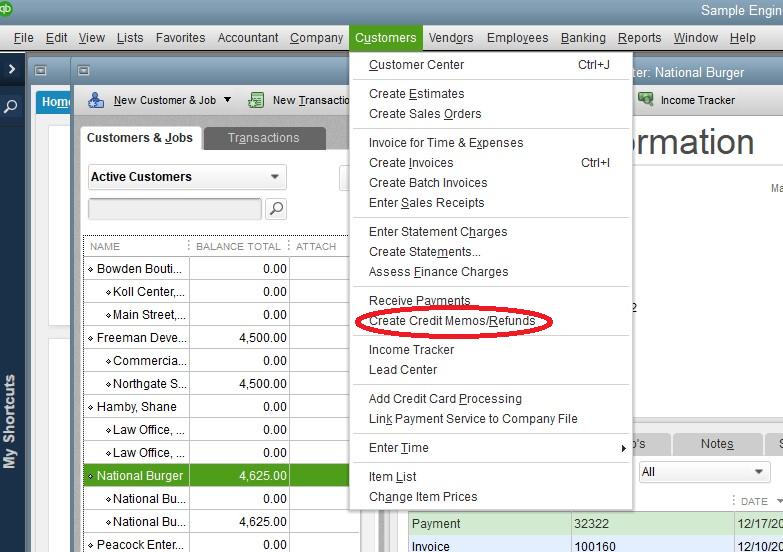
Task: Open the Favorites menu
Action: (180, 38)
